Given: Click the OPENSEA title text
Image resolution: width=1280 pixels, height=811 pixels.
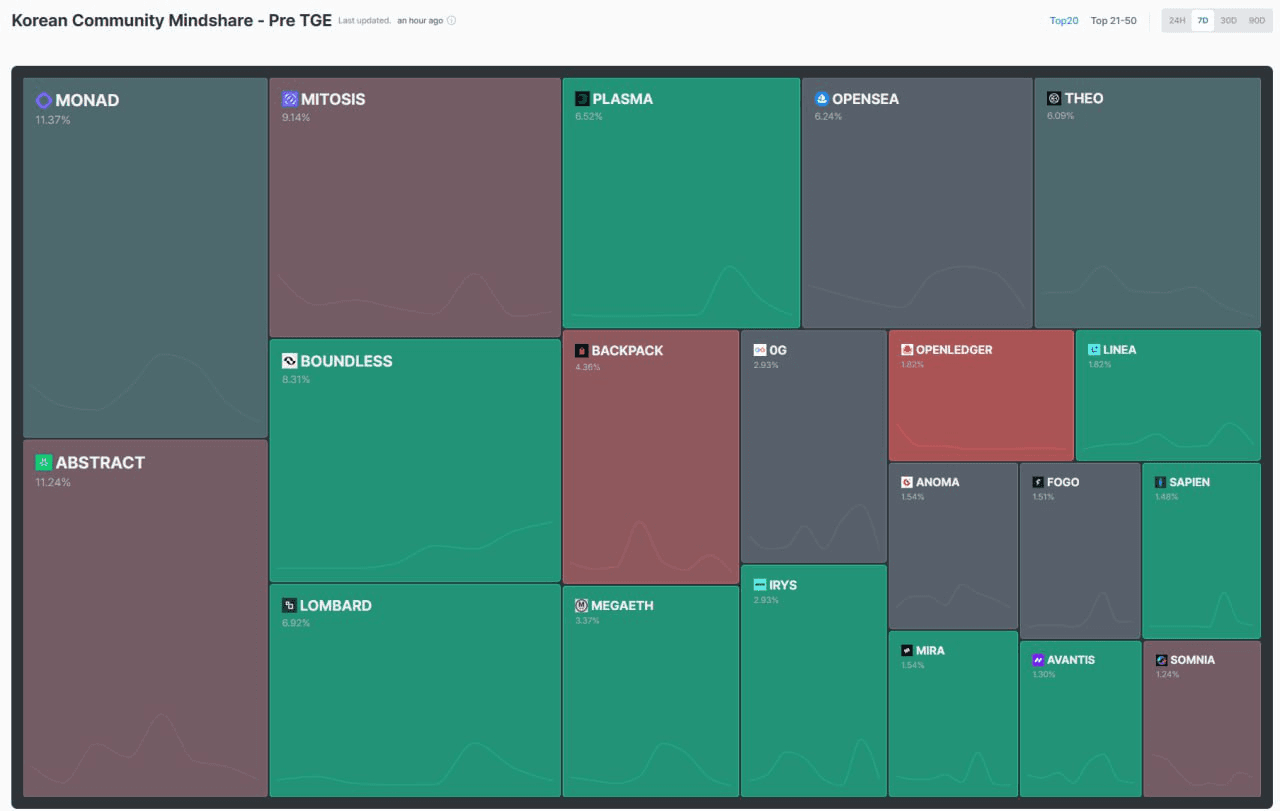Looking at the screenshot, I should [865, 99].
